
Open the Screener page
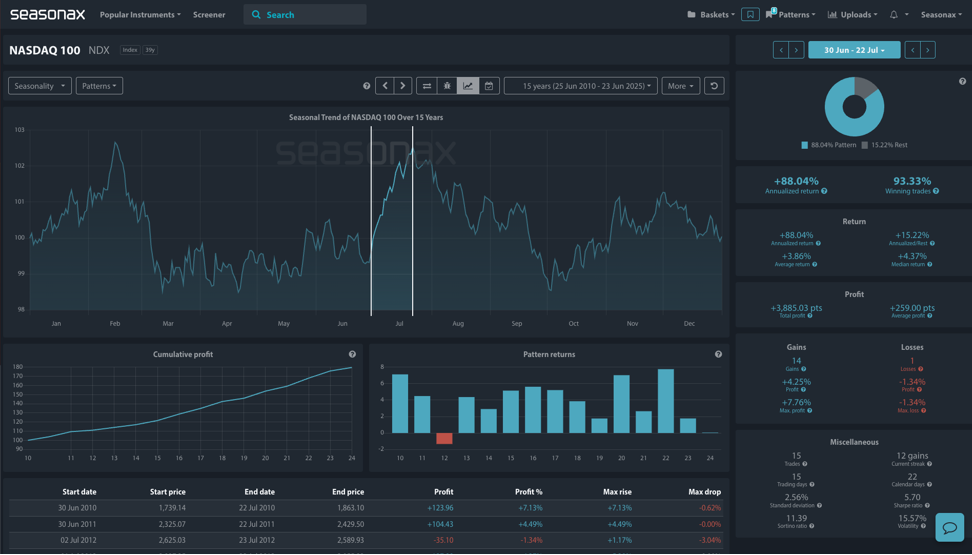[209, 14]
